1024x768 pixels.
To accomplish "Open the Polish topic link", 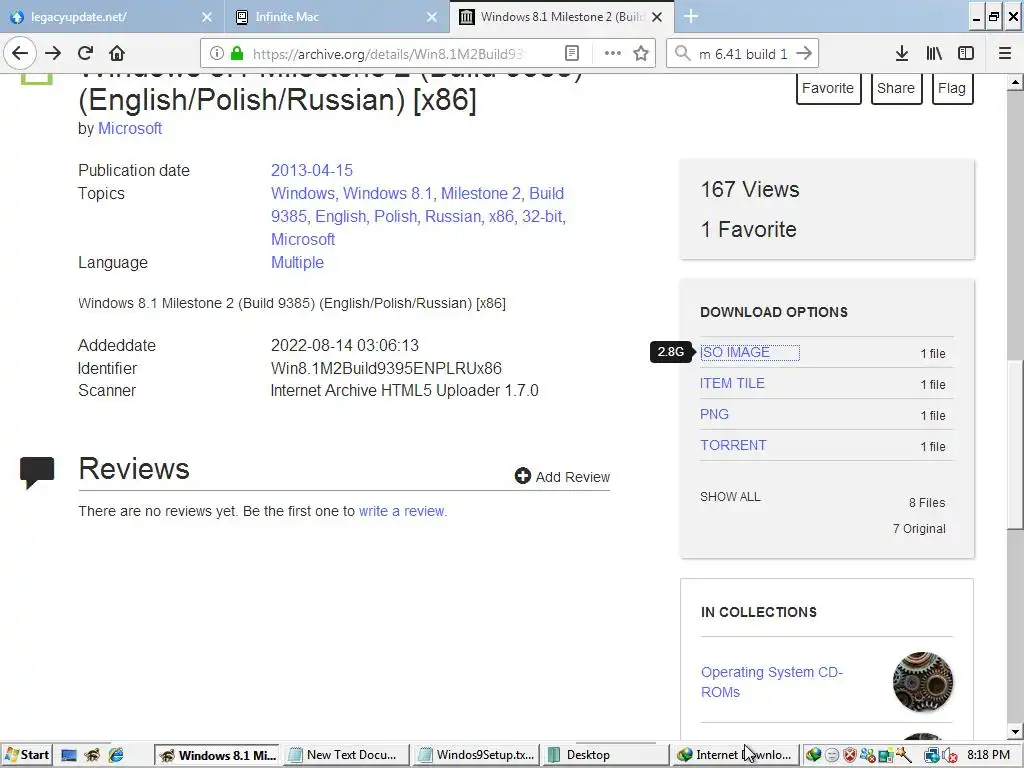I will pos(395,216).
